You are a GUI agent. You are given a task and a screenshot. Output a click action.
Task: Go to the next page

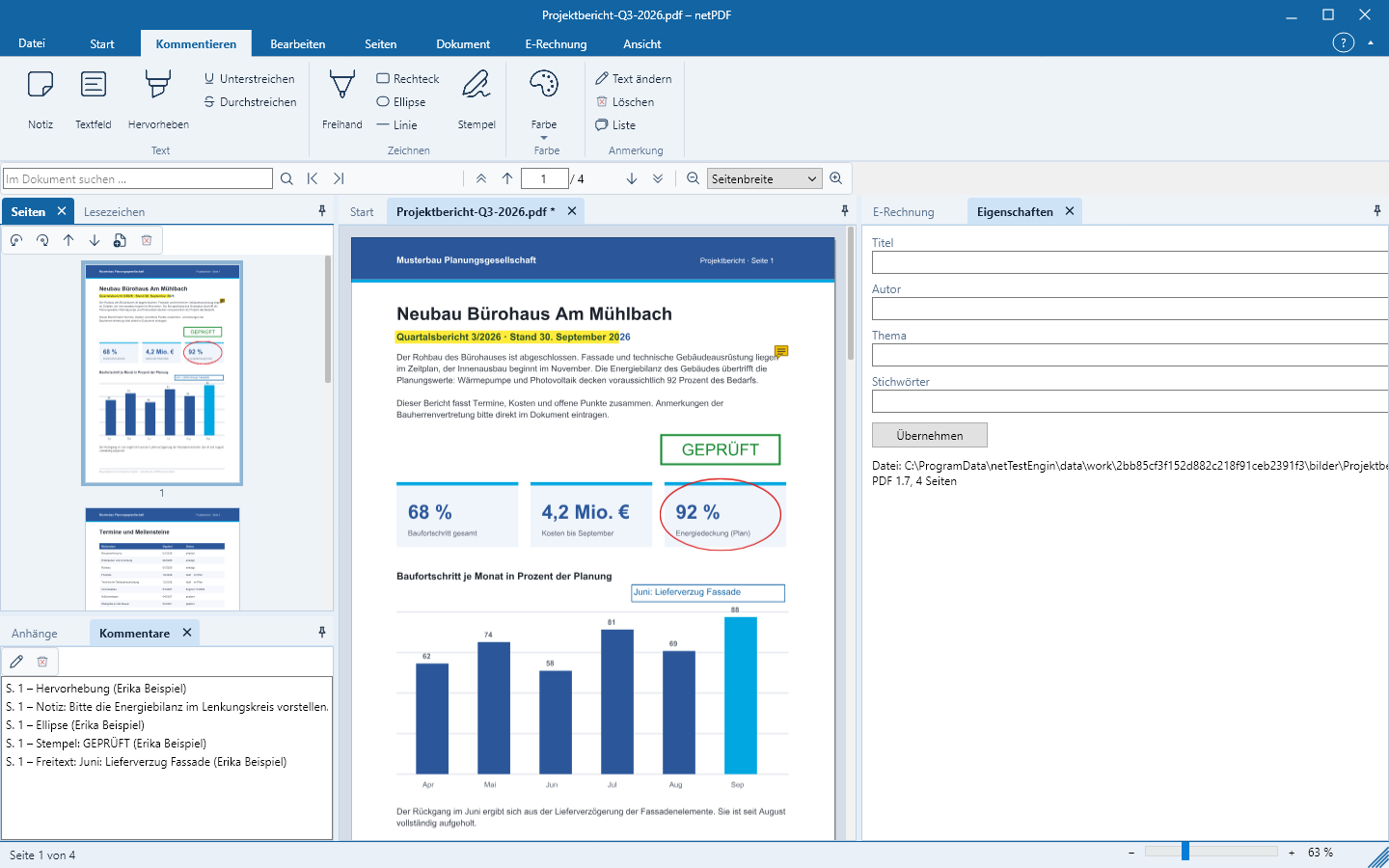click(632, 178)
